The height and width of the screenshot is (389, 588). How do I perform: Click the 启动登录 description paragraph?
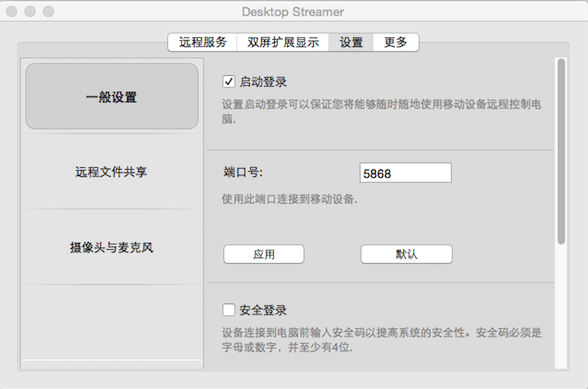[x=381, y=111]
